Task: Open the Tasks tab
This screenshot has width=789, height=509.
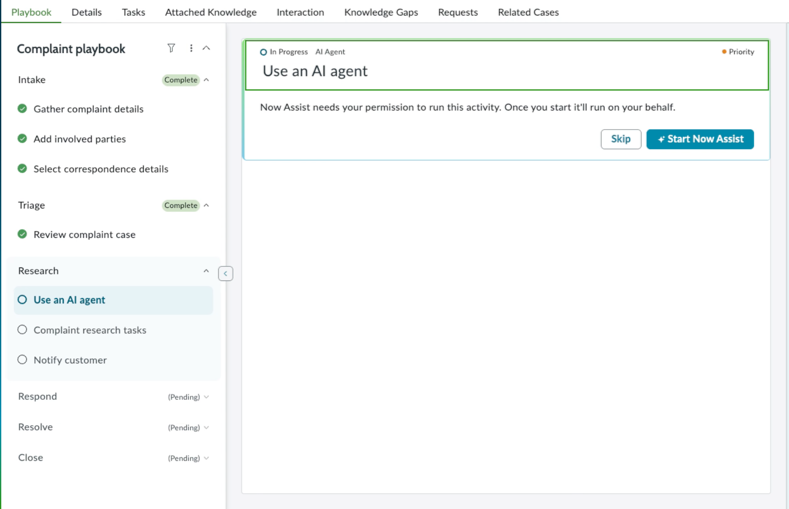Action: click(133, 12)
